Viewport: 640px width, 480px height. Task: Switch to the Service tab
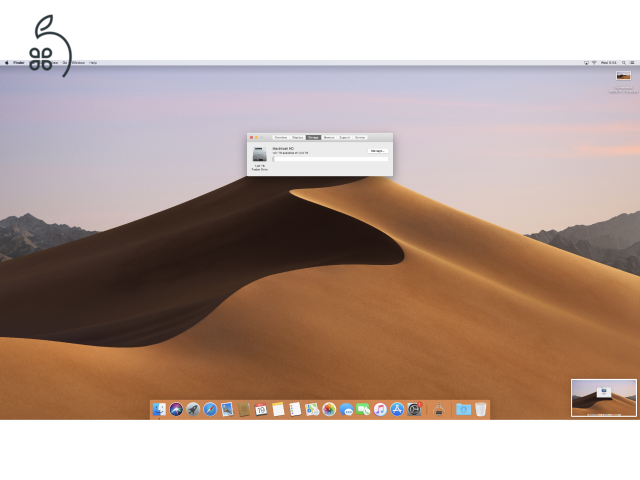click(360, 138)
